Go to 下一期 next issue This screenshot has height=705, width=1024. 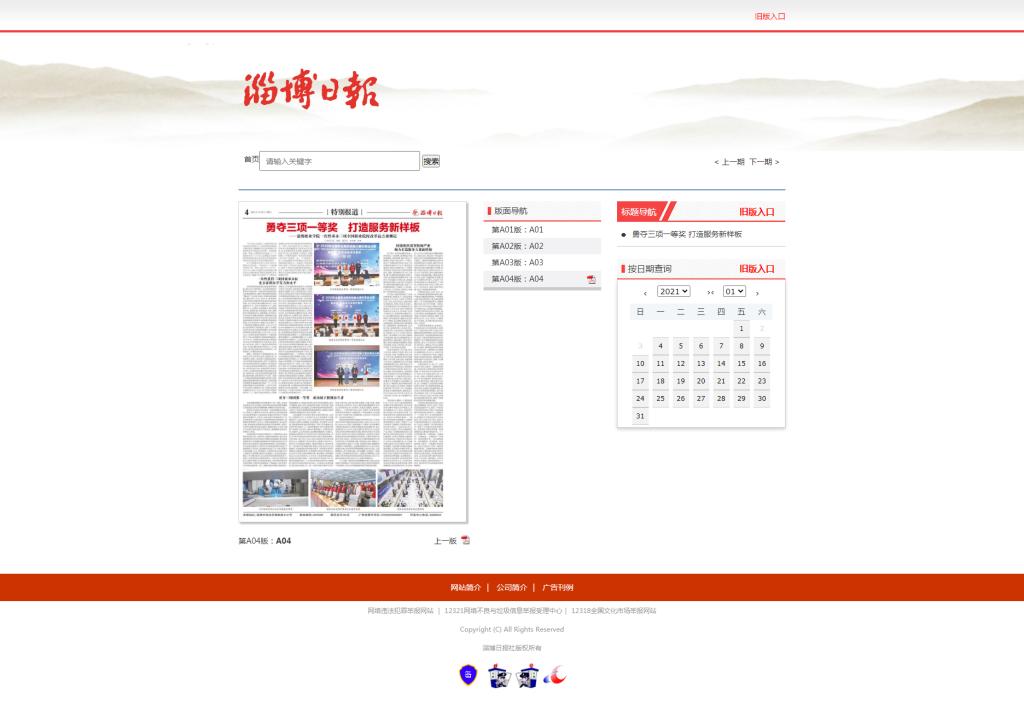click(x=762, y=162)
